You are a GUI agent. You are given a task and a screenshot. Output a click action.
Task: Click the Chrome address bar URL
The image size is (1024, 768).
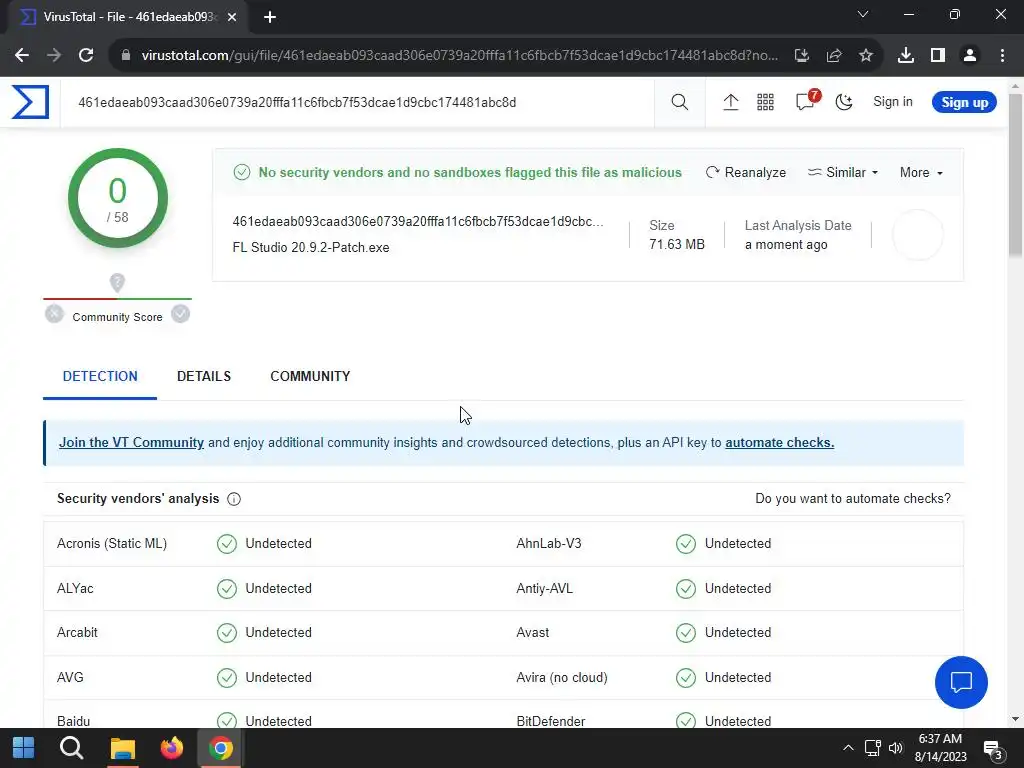[x=460, y=56]
